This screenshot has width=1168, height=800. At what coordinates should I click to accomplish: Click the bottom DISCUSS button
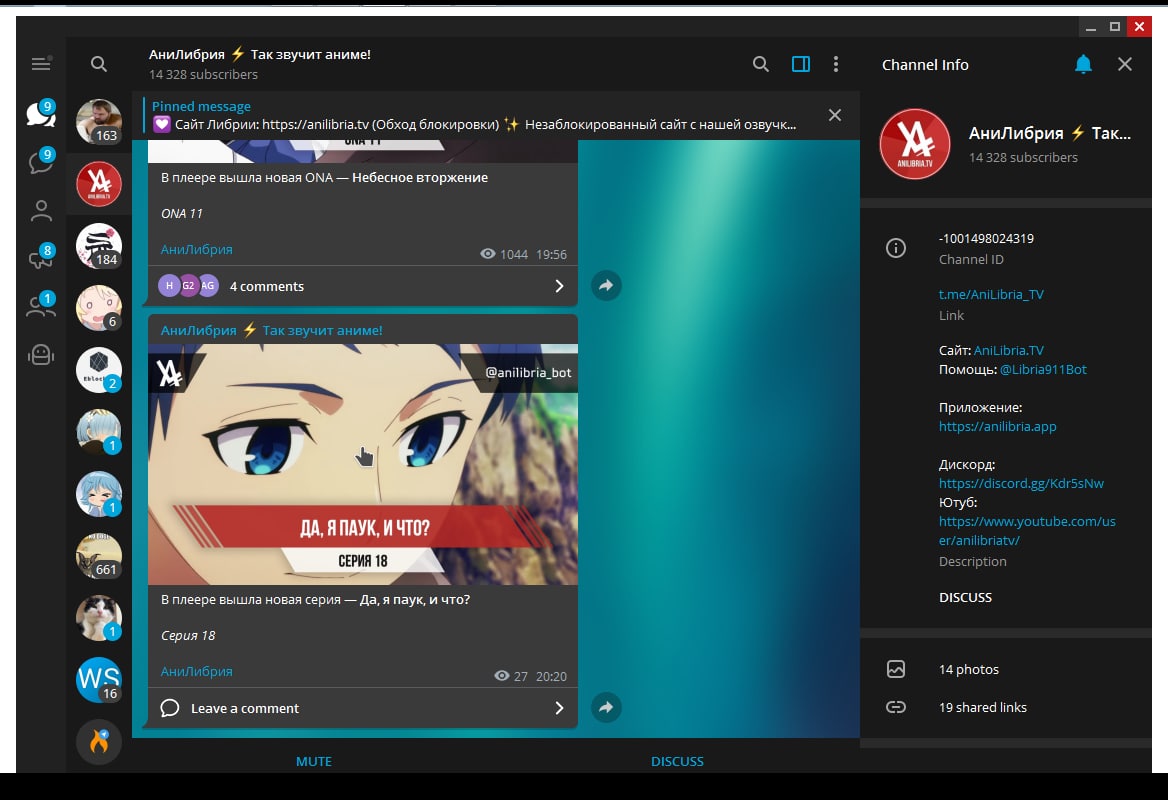677,761
